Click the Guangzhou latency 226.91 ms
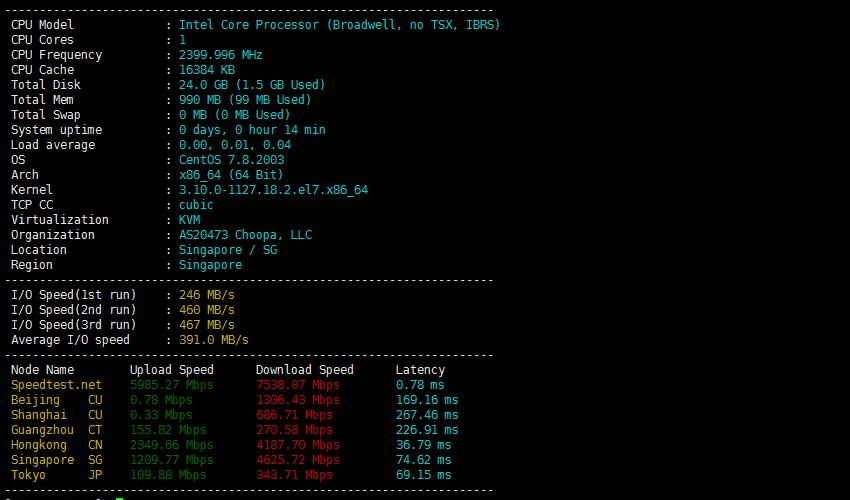This screenshot has height=500, width=850. 427,430
